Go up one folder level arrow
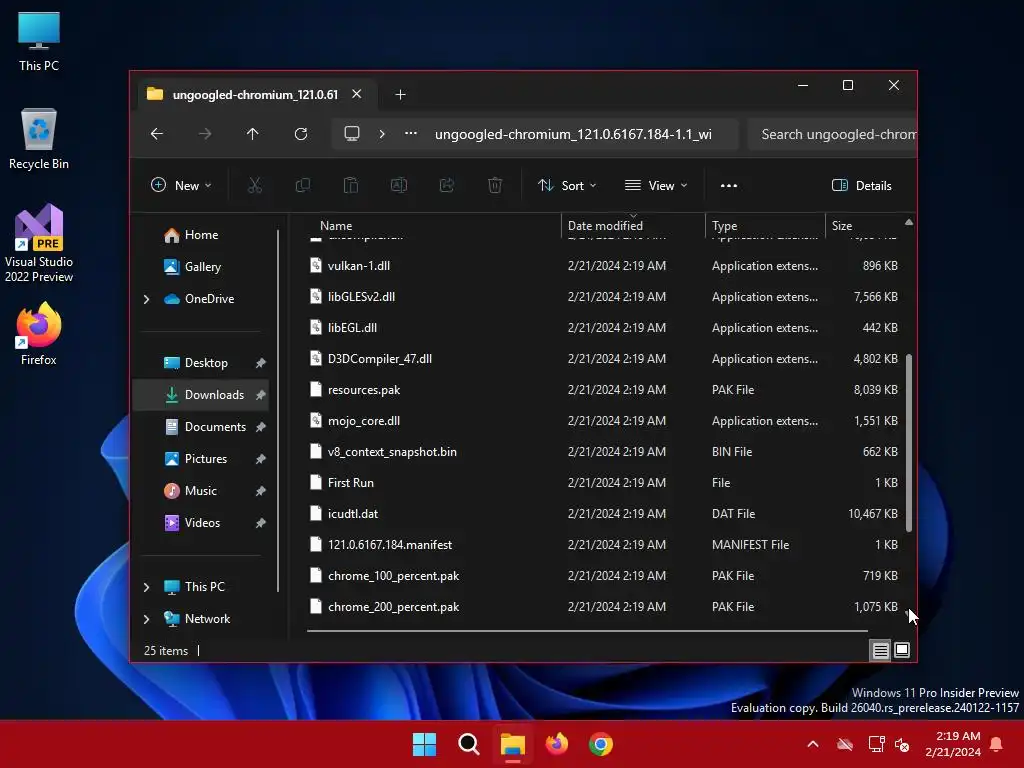This screenshot has height=768, width=1024. (253, 134)
